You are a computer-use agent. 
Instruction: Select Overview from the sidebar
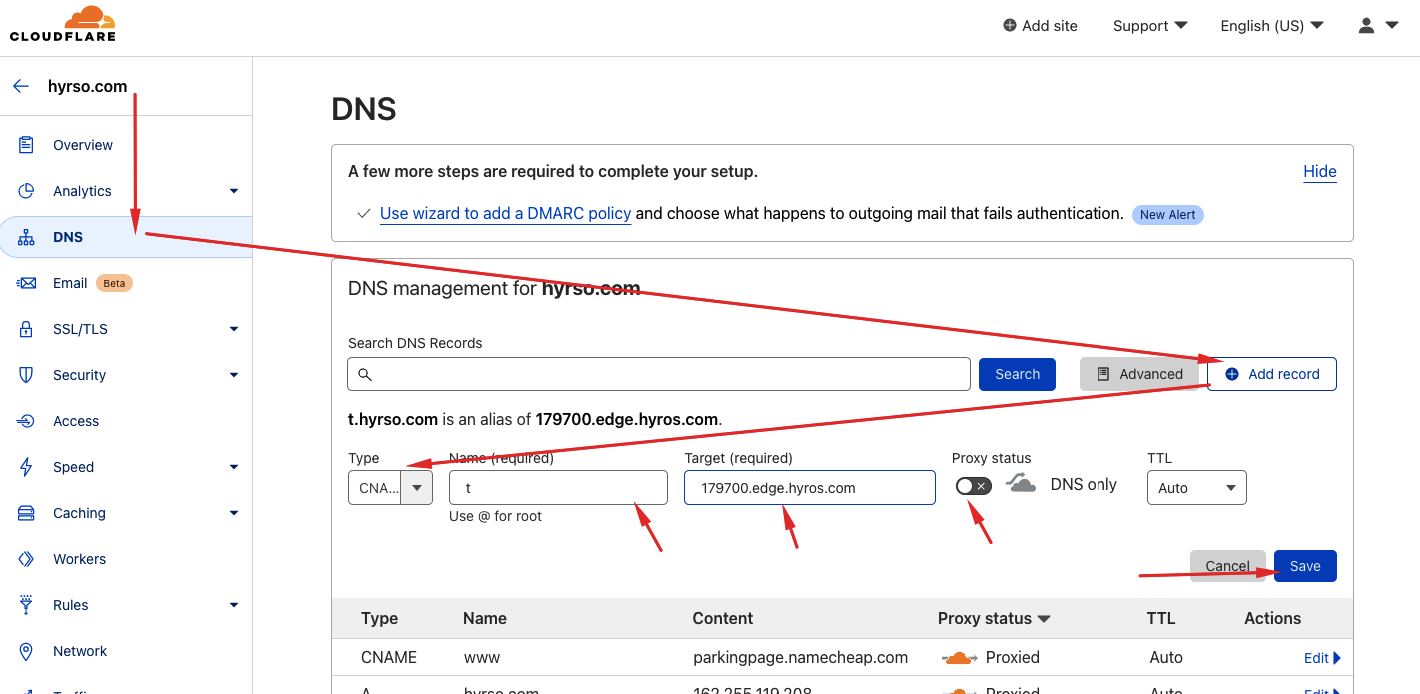coord(82,144)
